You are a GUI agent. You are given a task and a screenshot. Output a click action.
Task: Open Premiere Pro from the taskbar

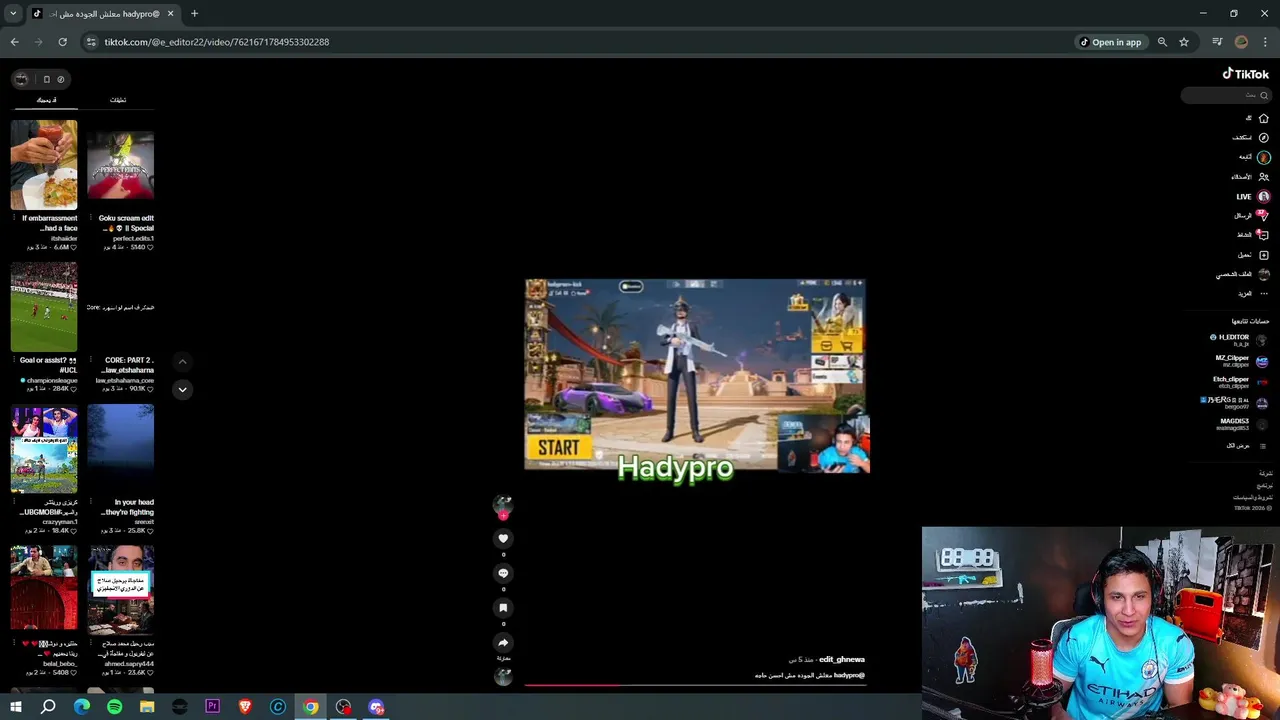pos(212,707)
